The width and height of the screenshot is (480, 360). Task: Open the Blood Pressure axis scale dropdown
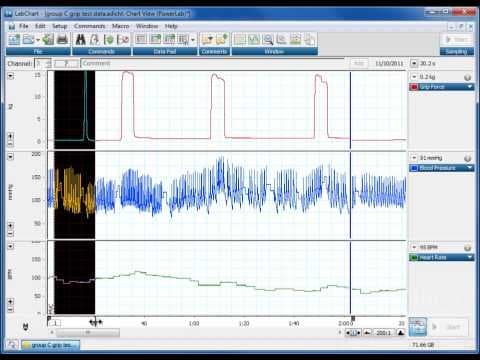point(10,156)
